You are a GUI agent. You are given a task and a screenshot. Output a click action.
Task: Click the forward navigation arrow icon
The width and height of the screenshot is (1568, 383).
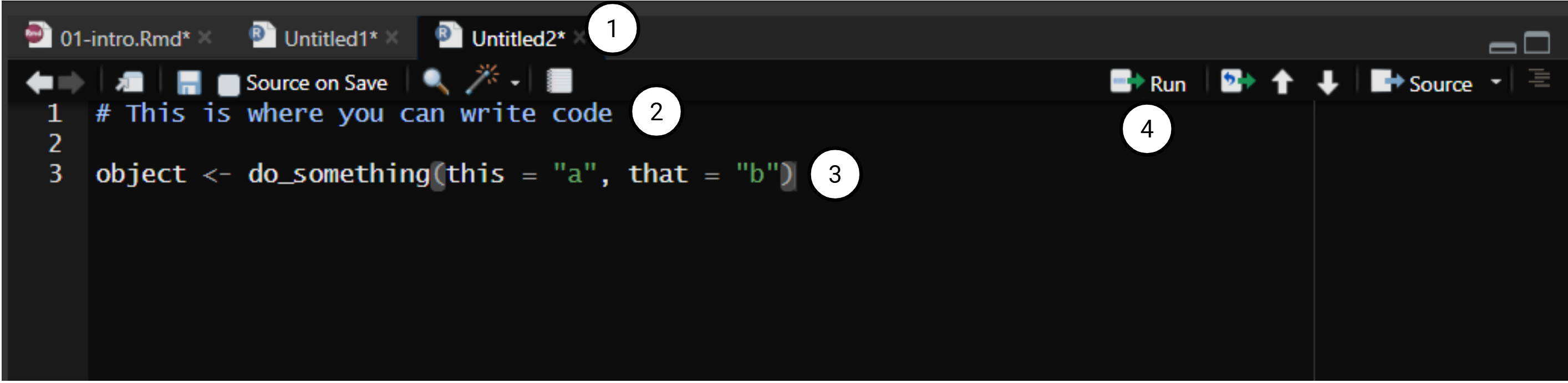72,82
